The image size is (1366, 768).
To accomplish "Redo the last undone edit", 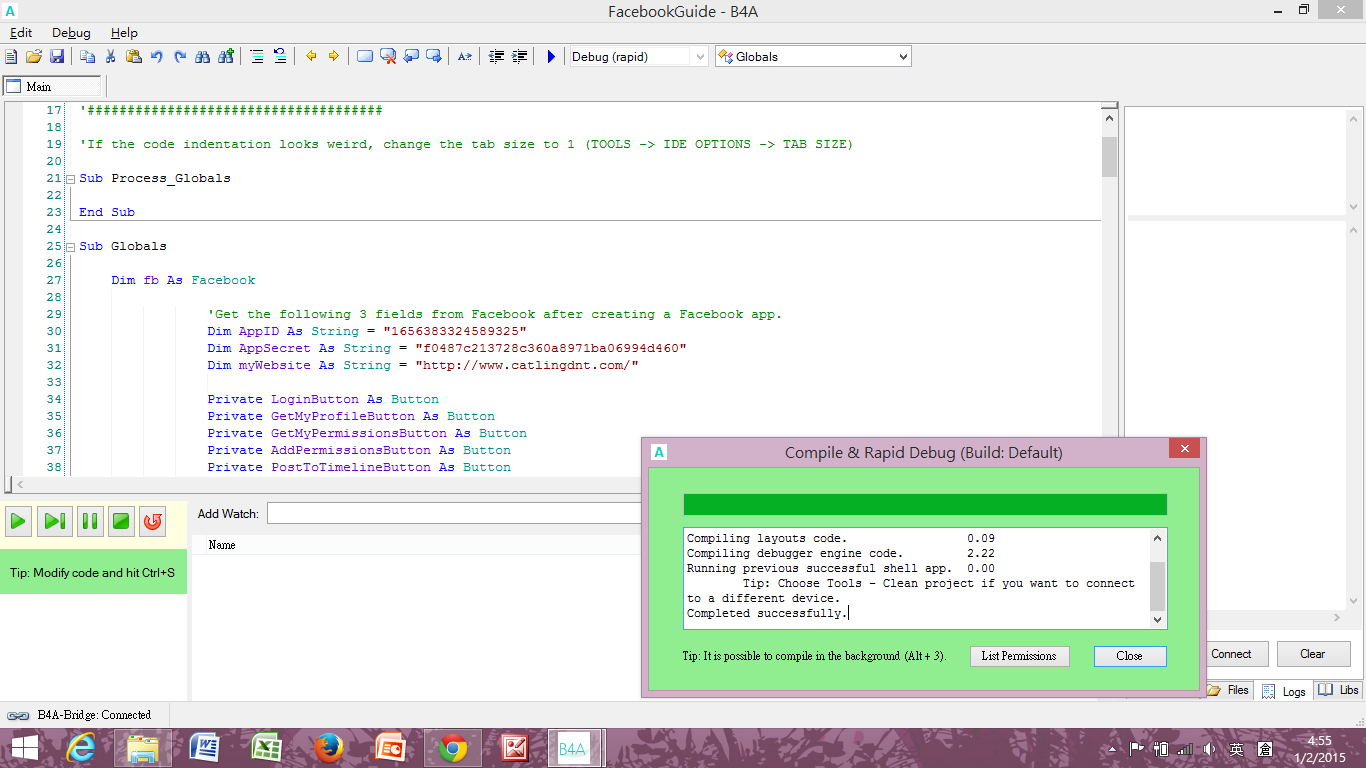I will coord(180,57).
